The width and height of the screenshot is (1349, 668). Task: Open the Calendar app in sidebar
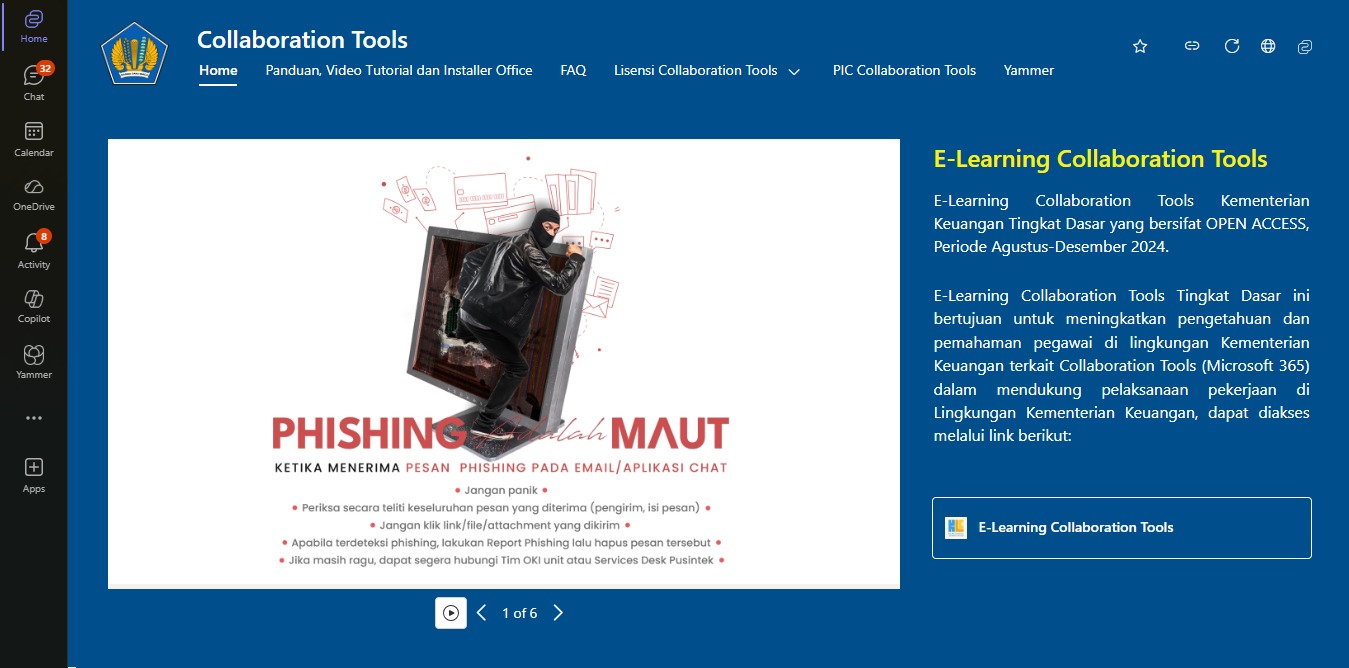[33, 139]
